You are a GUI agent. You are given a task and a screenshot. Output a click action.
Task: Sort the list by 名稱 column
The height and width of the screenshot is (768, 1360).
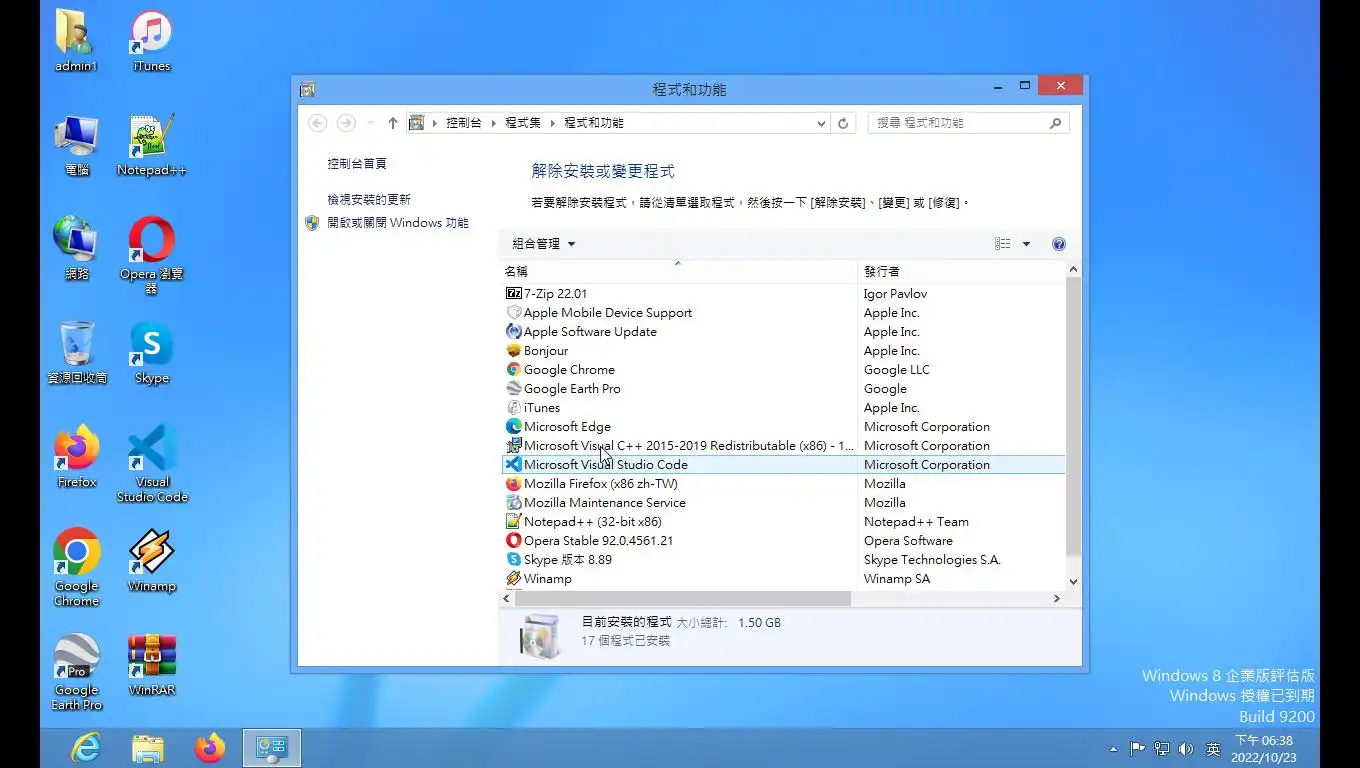pyautogui.click(x=678, y=271)
